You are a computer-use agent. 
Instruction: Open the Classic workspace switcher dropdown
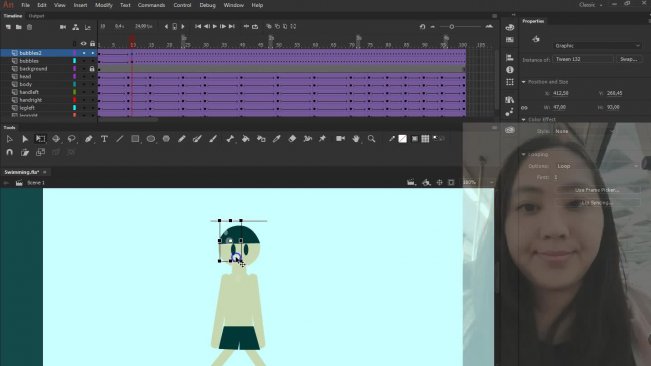click(590, 5)
